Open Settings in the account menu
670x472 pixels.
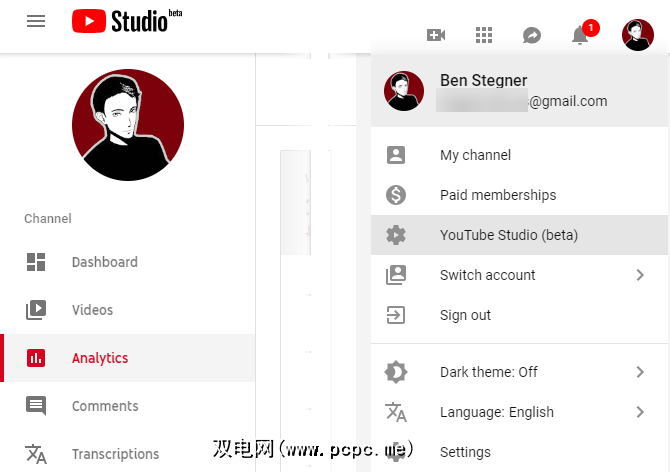click(519, 452)
